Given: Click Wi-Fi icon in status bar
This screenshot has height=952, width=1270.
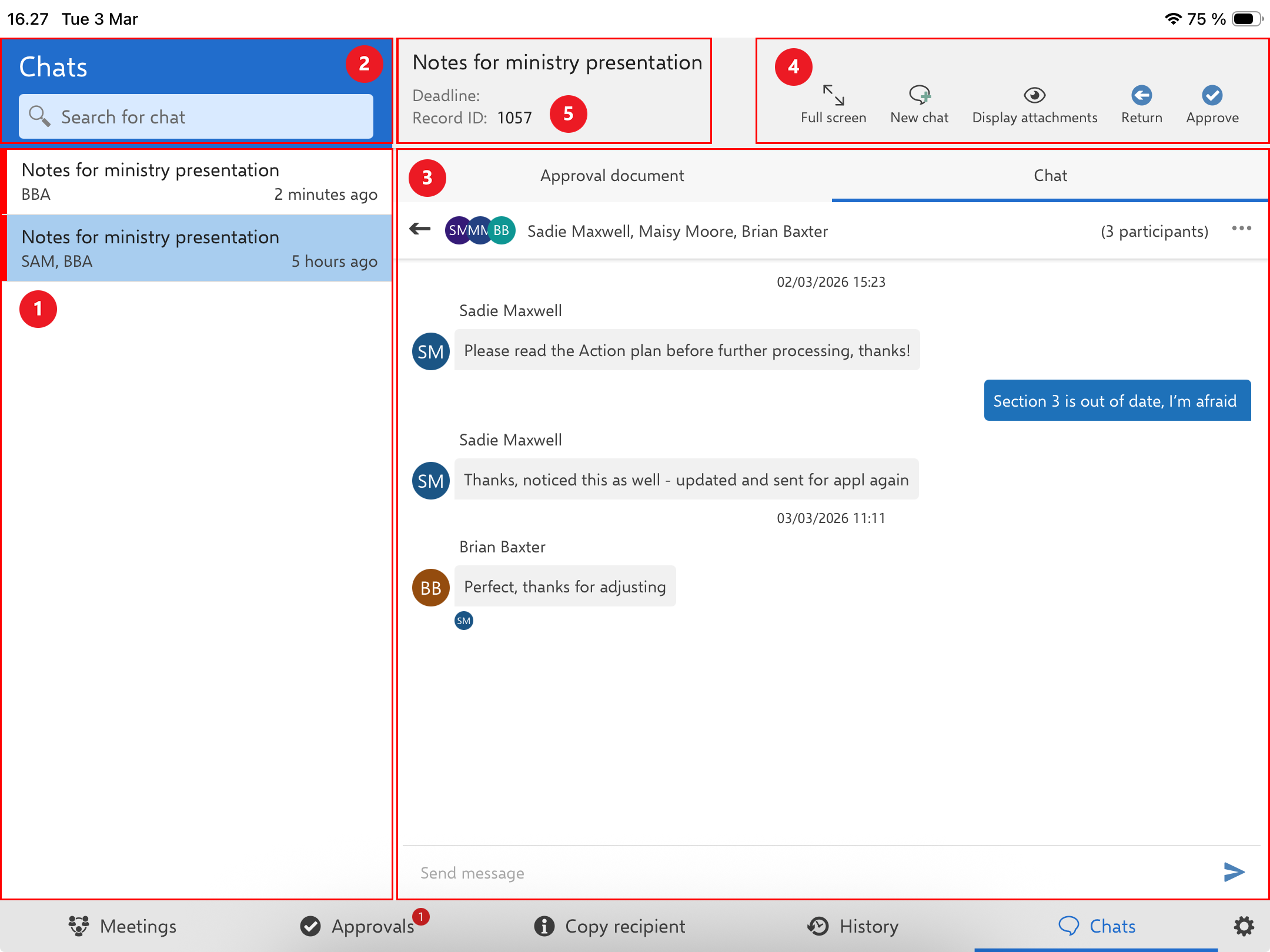Looking at the screenshot, I should click(1172, 19).
